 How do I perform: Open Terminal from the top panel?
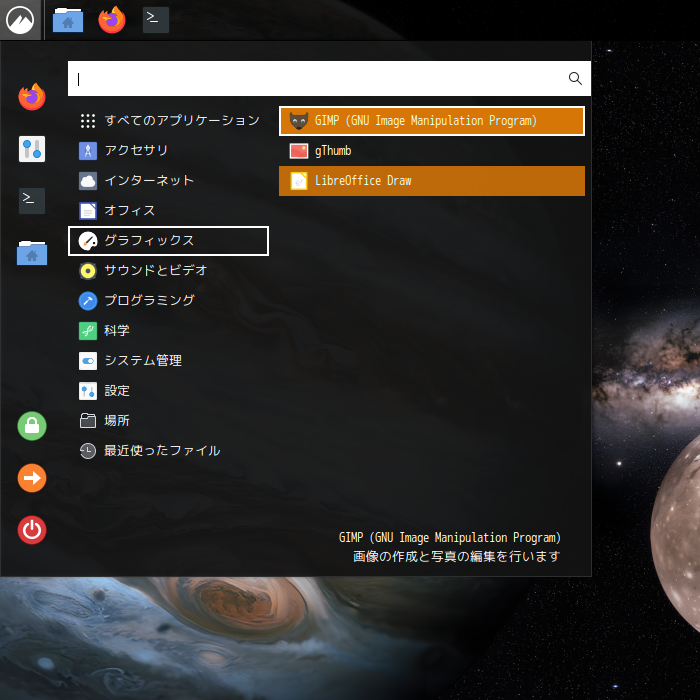155,20
